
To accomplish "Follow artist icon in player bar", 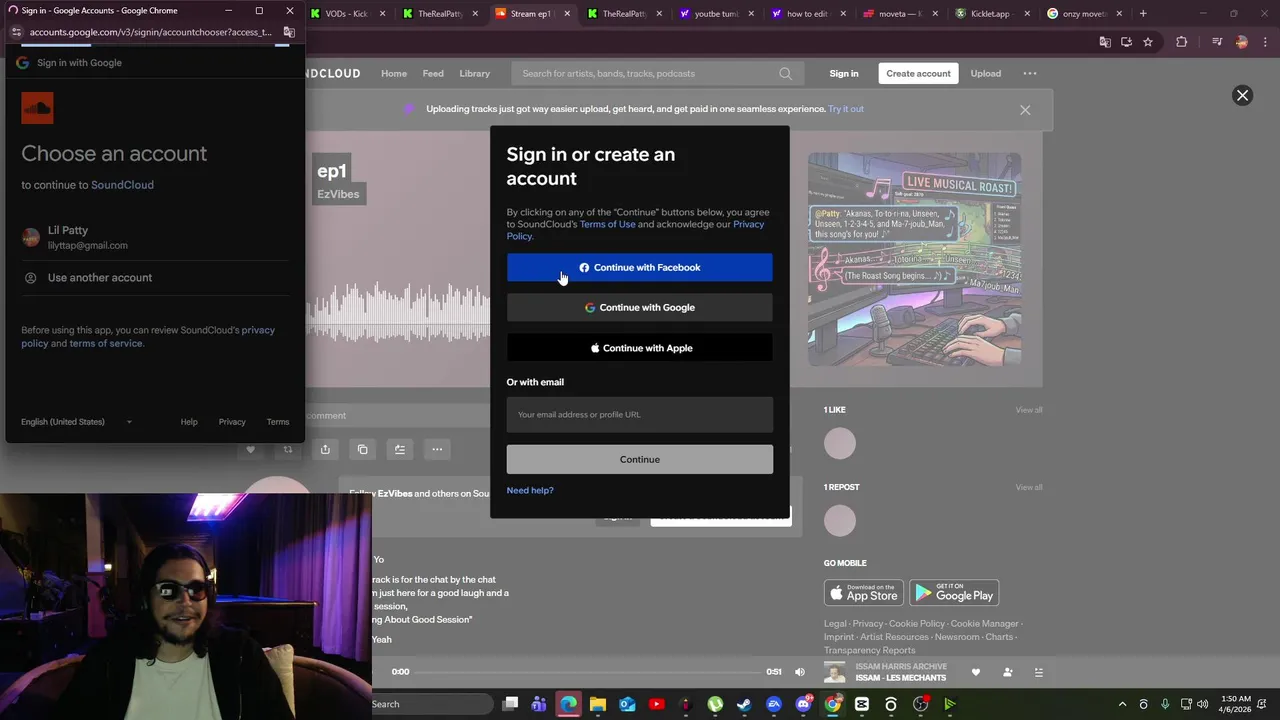I will point(1008,673).
